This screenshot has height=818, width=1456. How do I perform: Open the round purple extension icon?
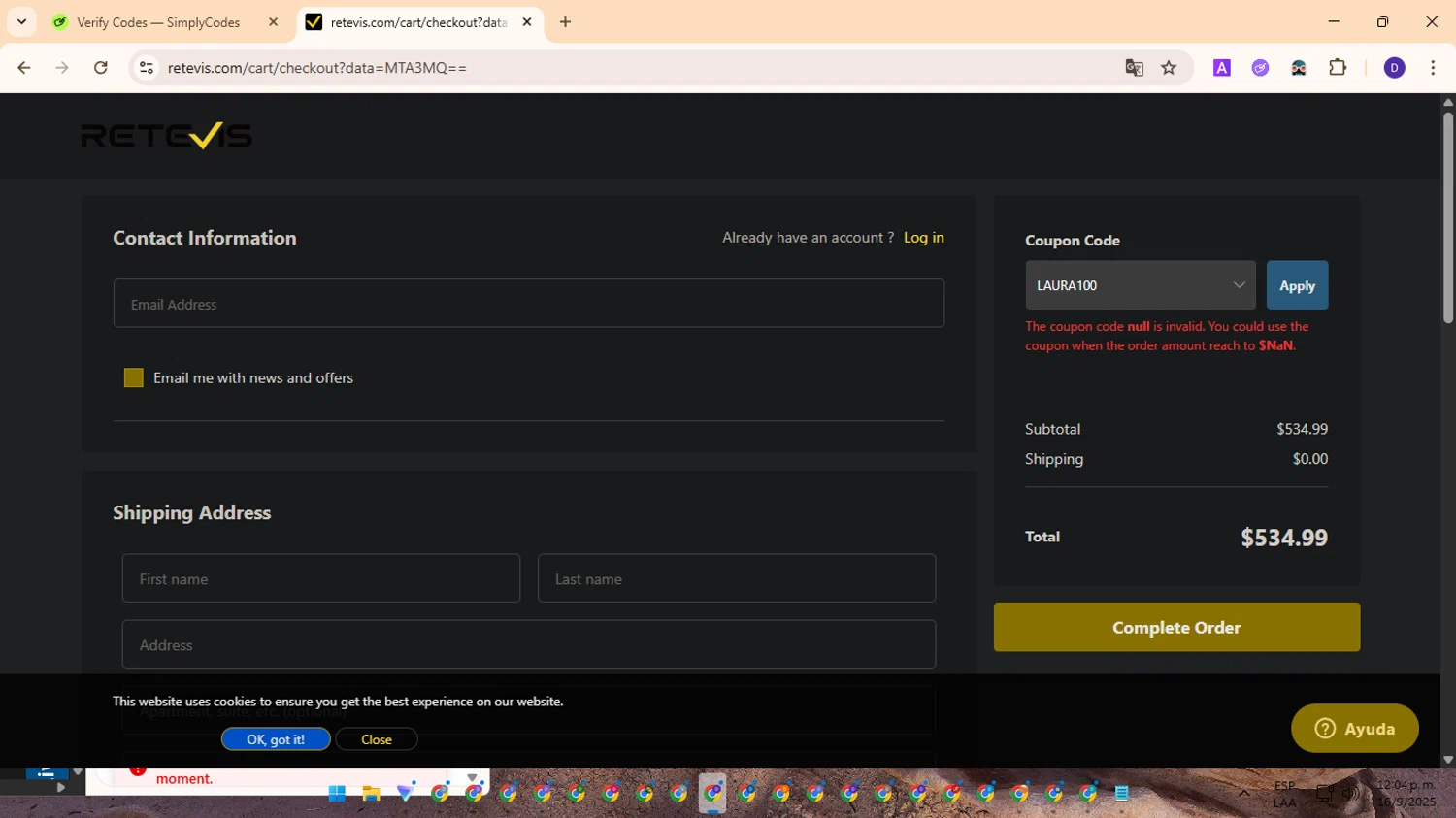pyautogui.click(x=1260, y=68)
